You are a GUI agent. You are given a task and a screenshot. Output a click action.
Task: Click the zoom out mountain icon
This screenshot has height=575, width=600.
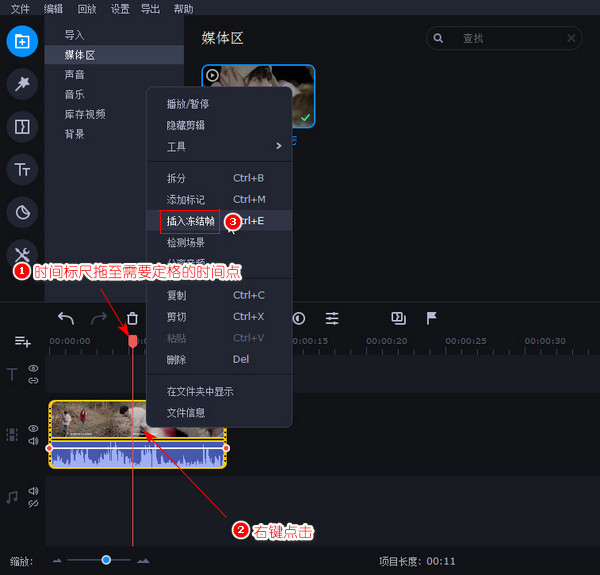(57, 561)
